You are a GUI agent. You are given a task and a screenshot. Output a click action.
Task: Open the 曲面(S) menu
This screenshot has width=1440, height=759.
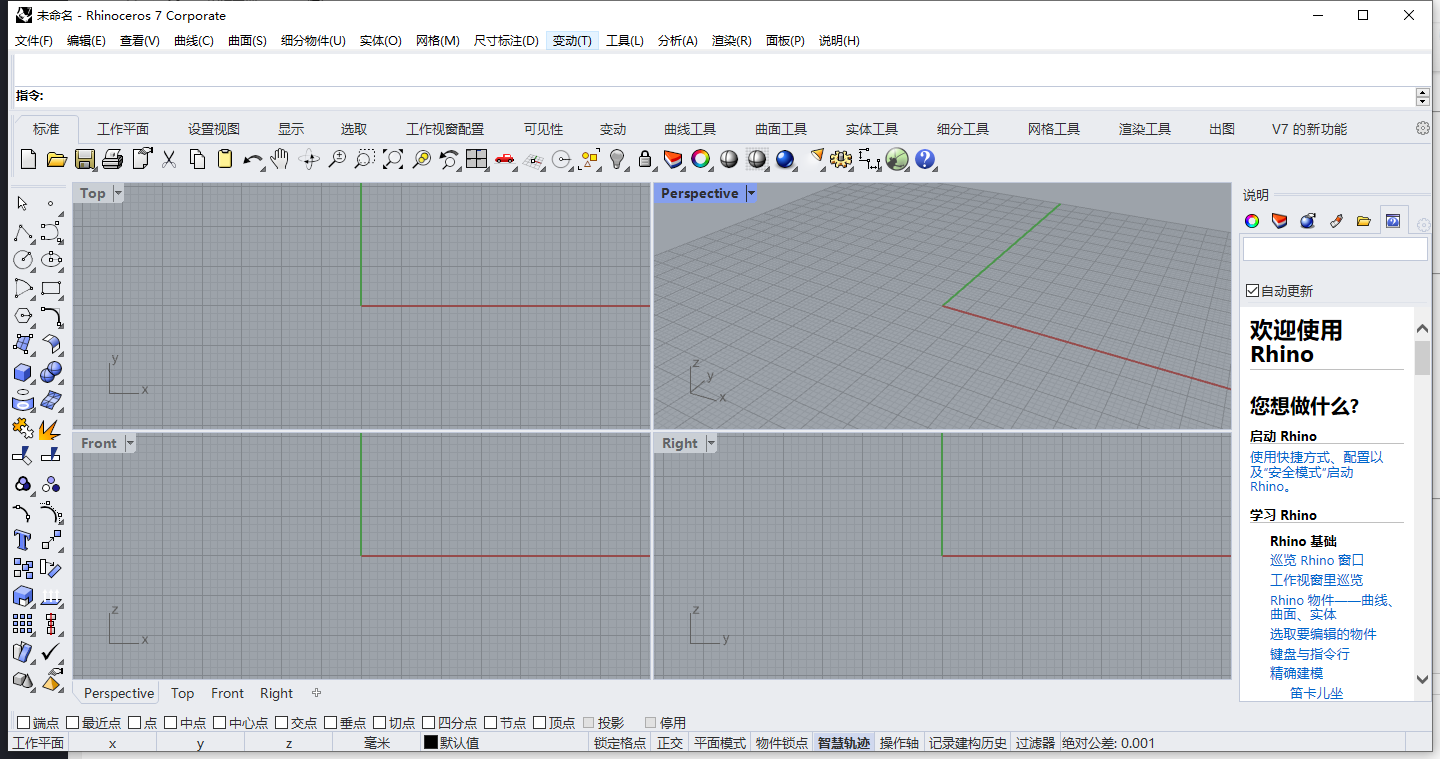pos(247,40)
